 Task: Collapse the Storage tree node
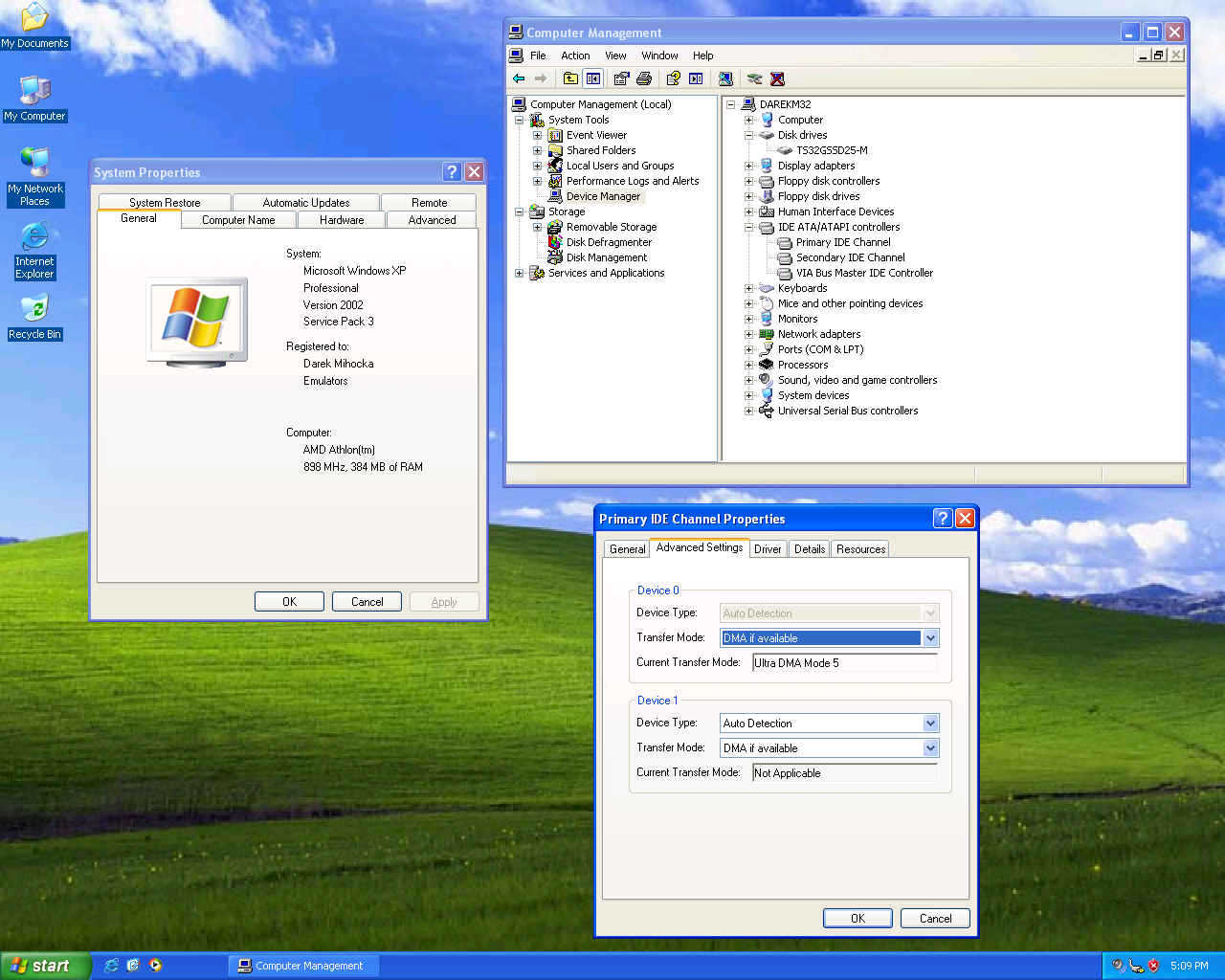click(519, 212)
